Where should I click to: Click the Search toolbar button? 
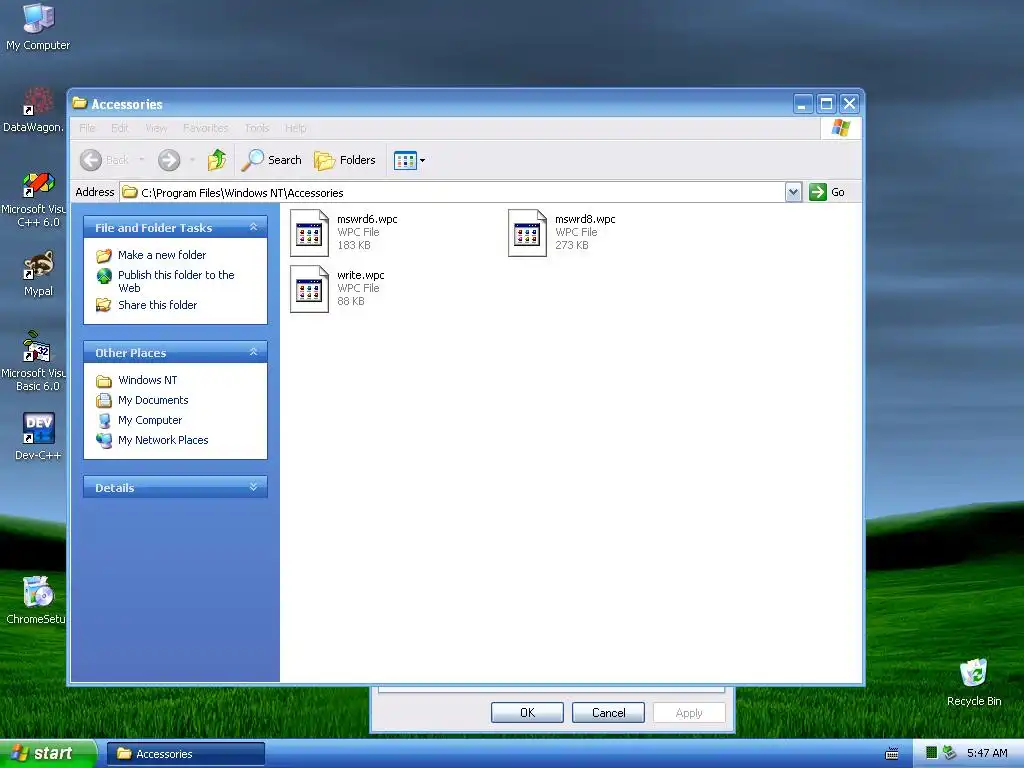(x=272, y=160)
